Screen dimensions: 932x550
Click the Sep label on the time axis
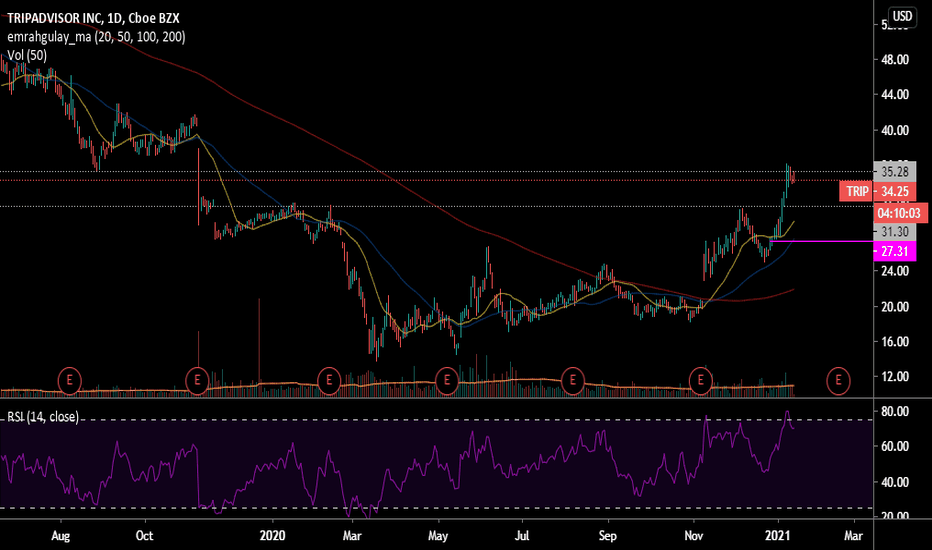click(x=607, y=536)
